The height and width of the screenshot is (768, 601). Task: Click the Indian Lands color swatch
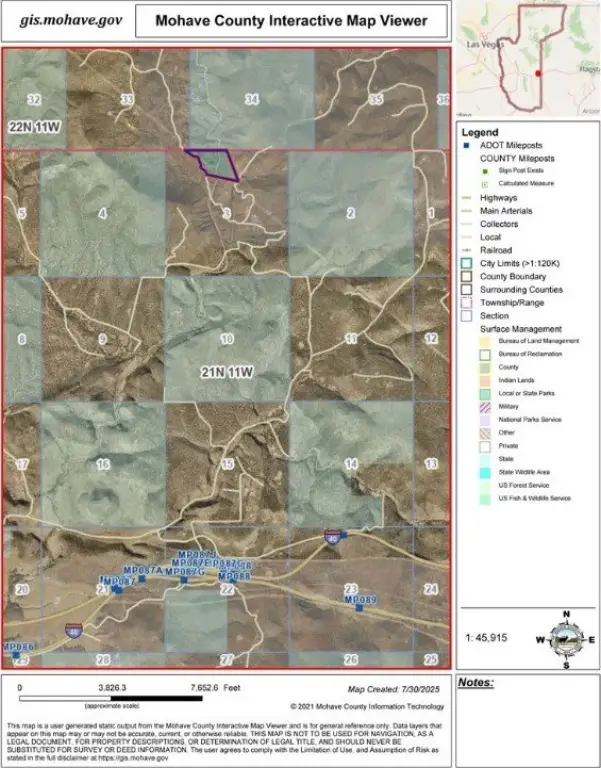pyautogui.click(x=466, y=380)
